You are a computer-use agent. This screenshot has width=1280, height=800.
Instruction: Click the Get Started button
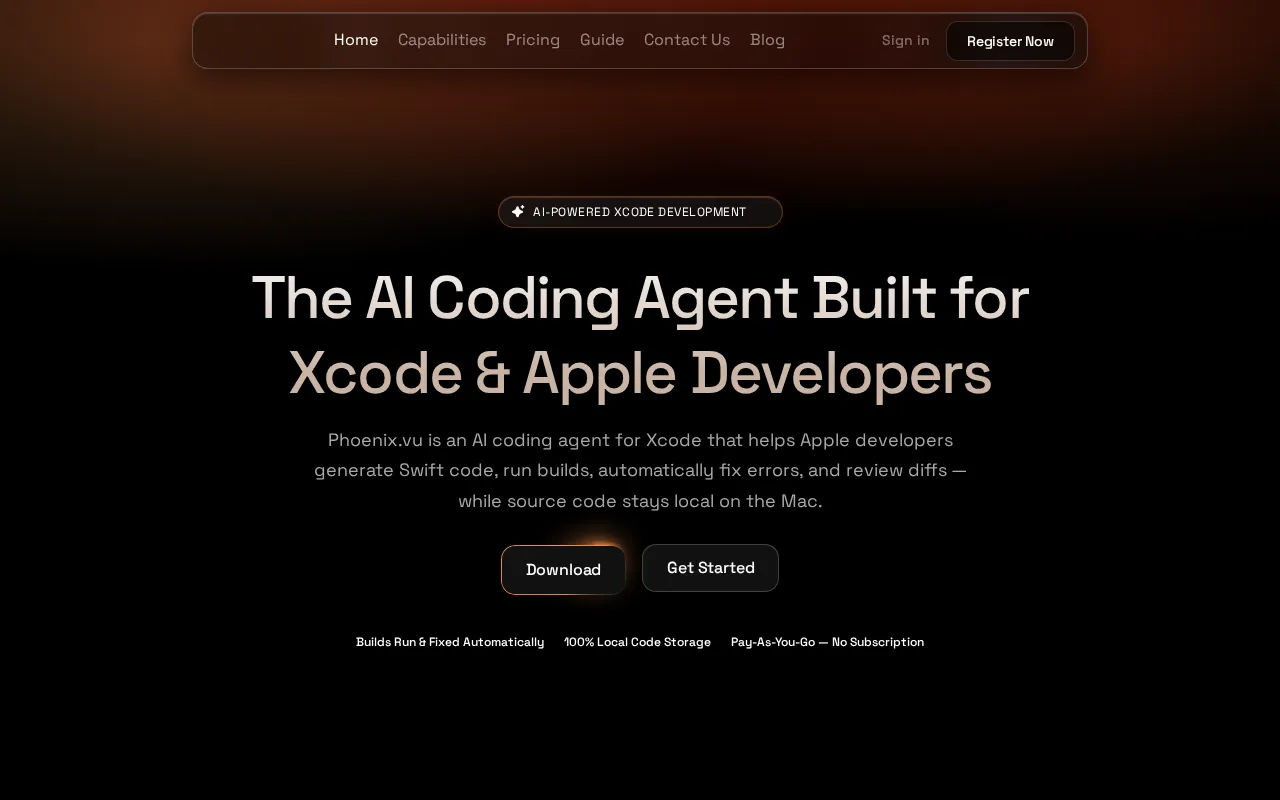(710, 568)
